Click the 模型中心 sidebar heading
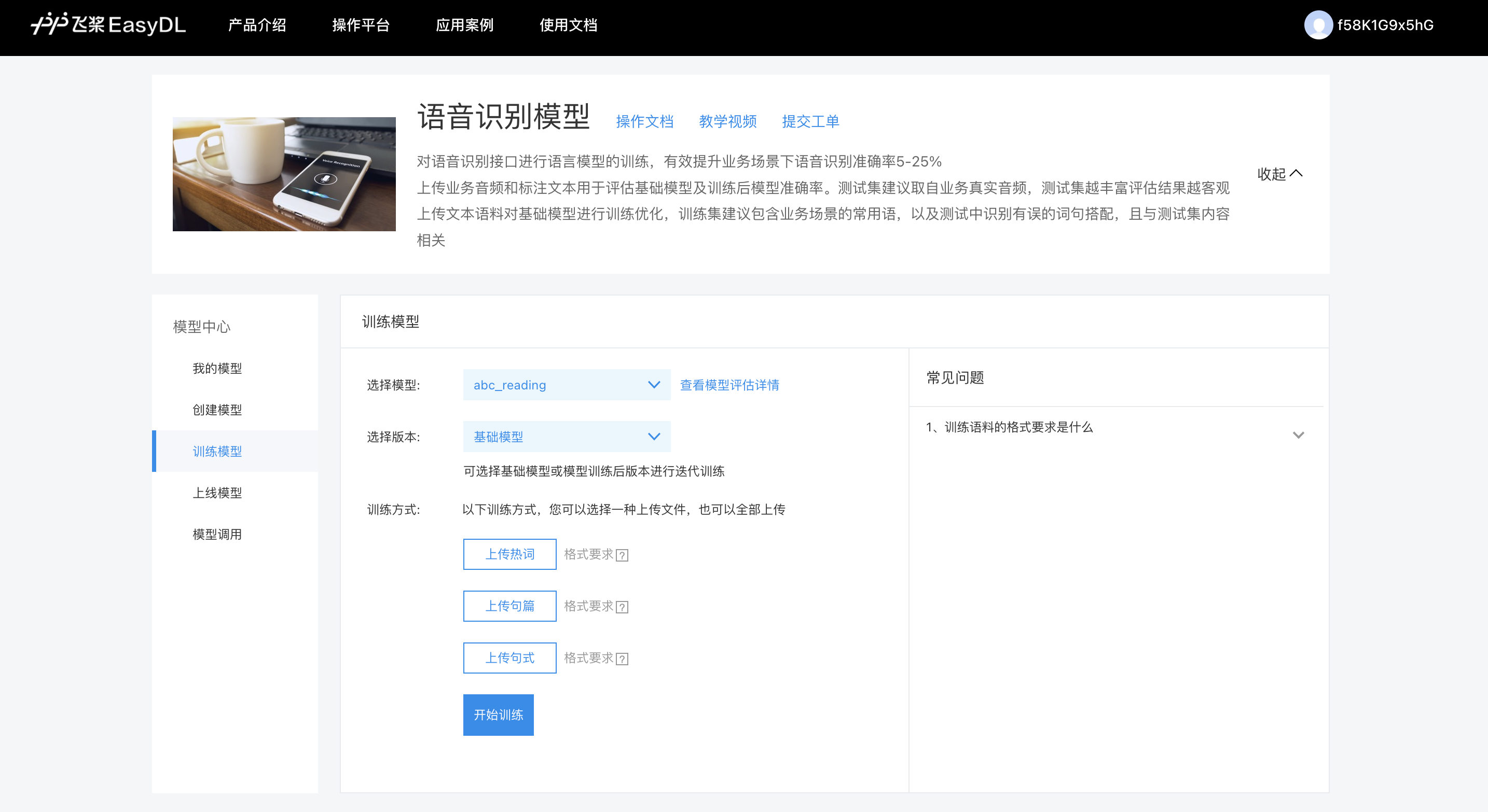Image resolution: width=1488 pixels, height=812 pixels. click(202, 327)
